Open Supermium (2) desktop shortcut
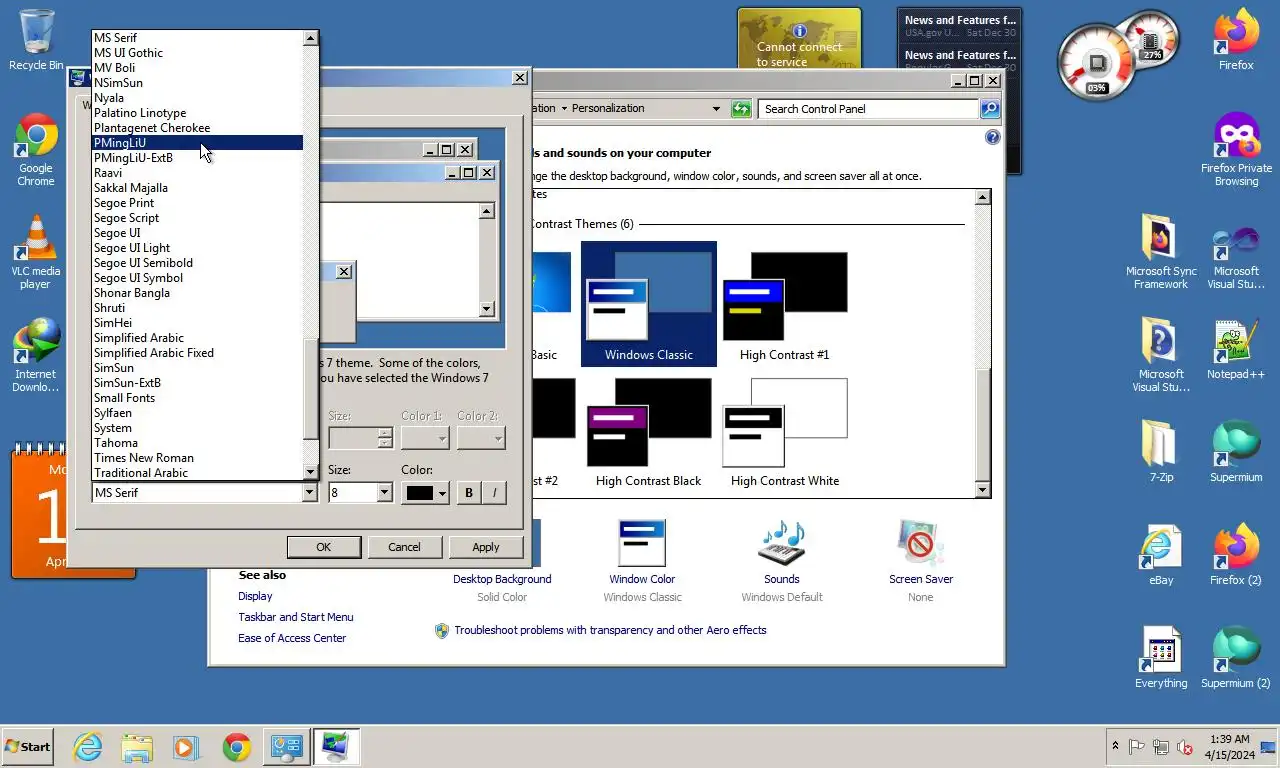1280x768 pixels. 1236,658
